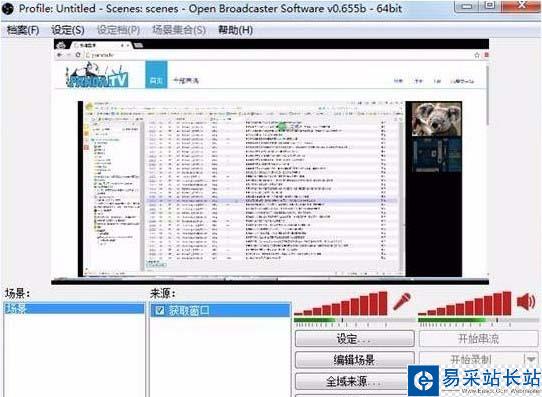Open the 帮助(H) menu
Screen dimensions: 542x397
[x=235, y=30]
